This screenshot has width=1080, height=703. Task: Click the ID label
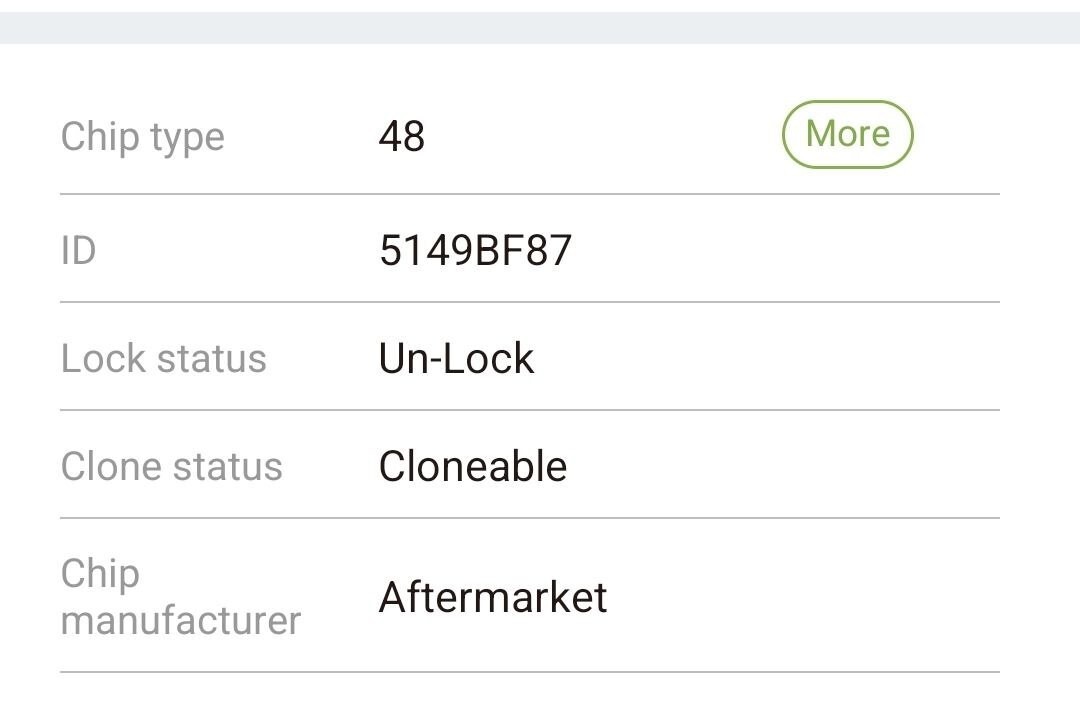click(78, 250)
